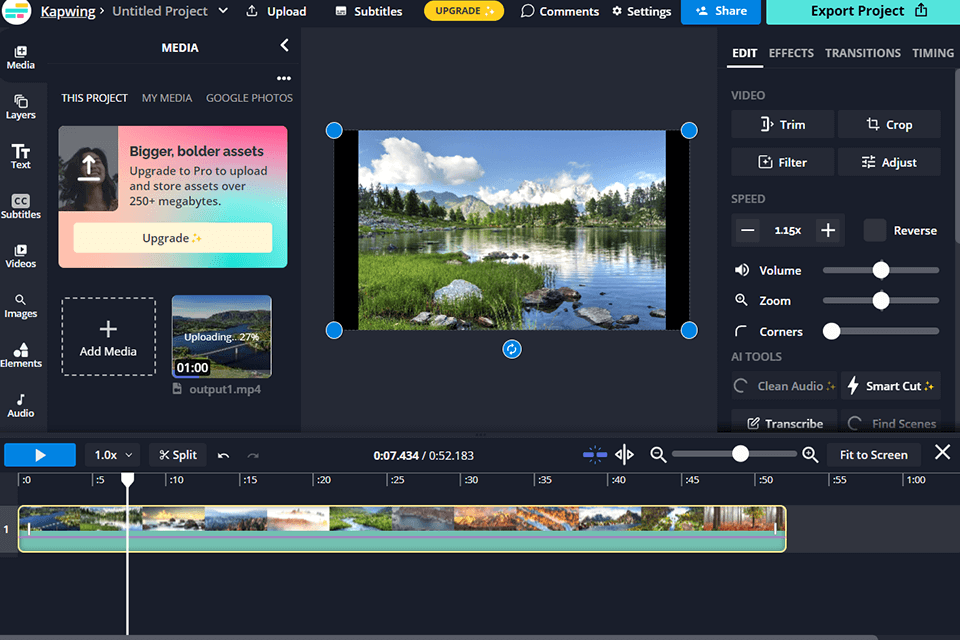
Task: Open the Elements sidebar panel
Action: click(21, 355)
